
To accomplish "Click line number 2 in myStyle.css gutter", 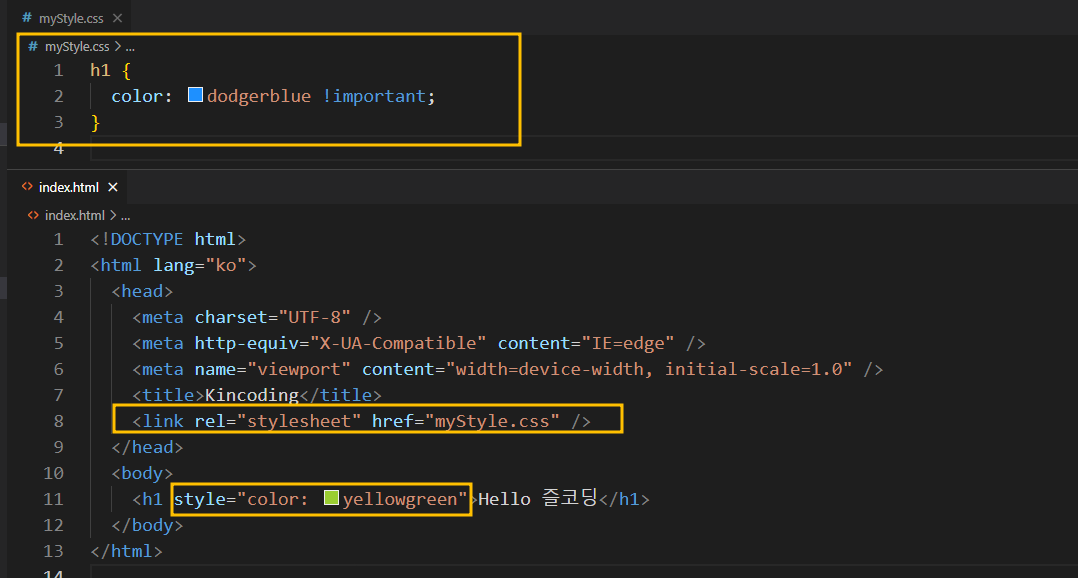I will 58,96.
